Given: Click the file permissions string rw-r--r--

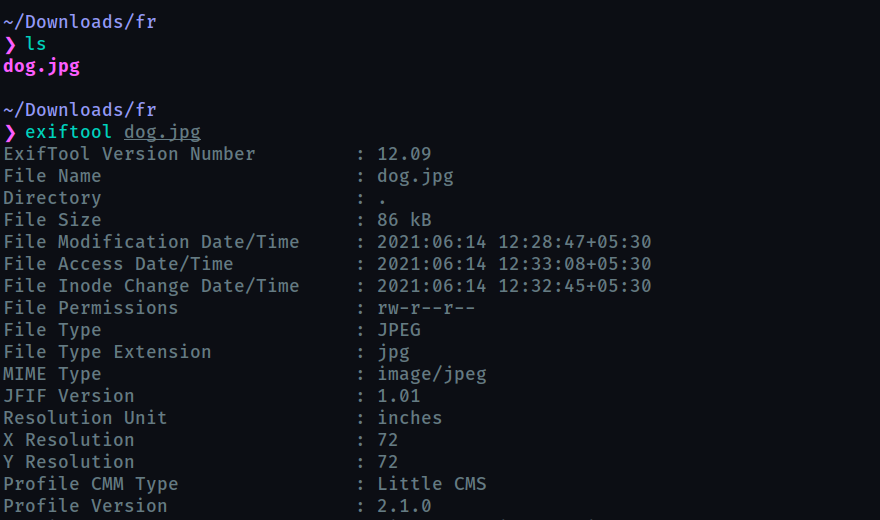Looking at the screenshot, I should pyautogui.click(x=426, y=308).
